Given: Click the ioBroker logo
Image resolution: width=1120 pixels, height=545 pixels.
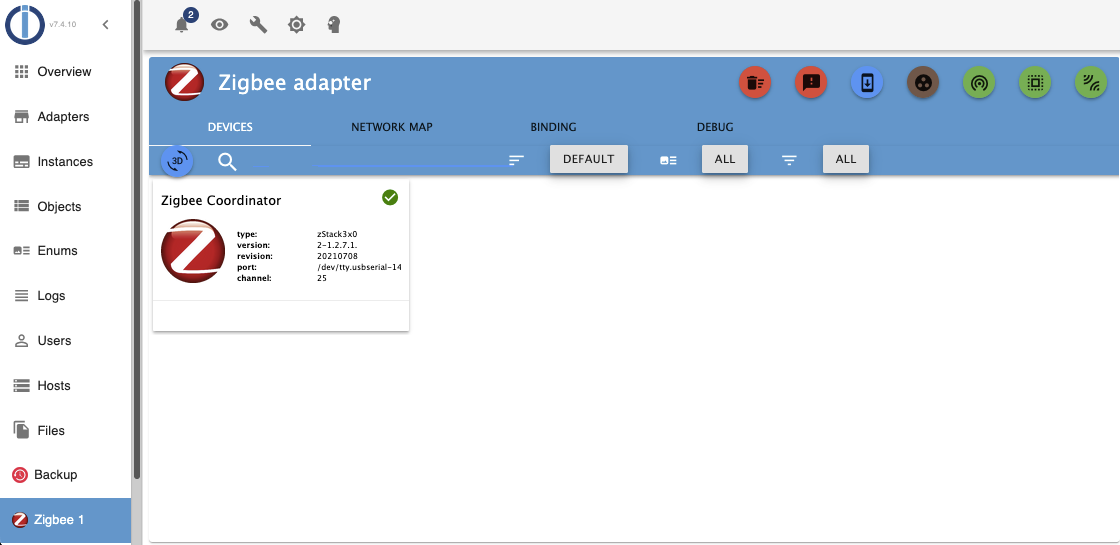Looking at the screenshot, I should (25, 24).
